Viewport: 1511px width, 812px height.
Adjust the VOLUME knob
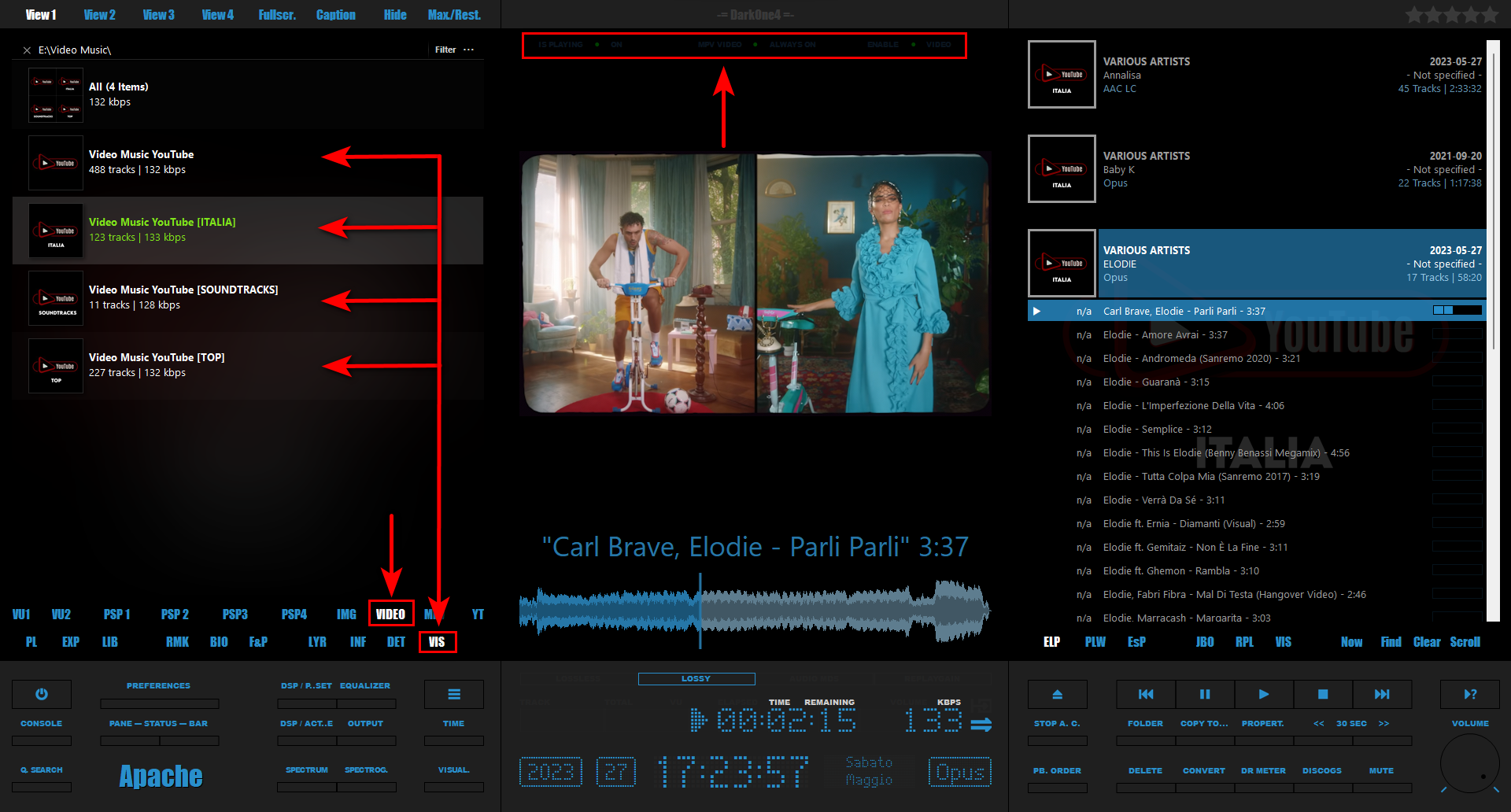1469,763
